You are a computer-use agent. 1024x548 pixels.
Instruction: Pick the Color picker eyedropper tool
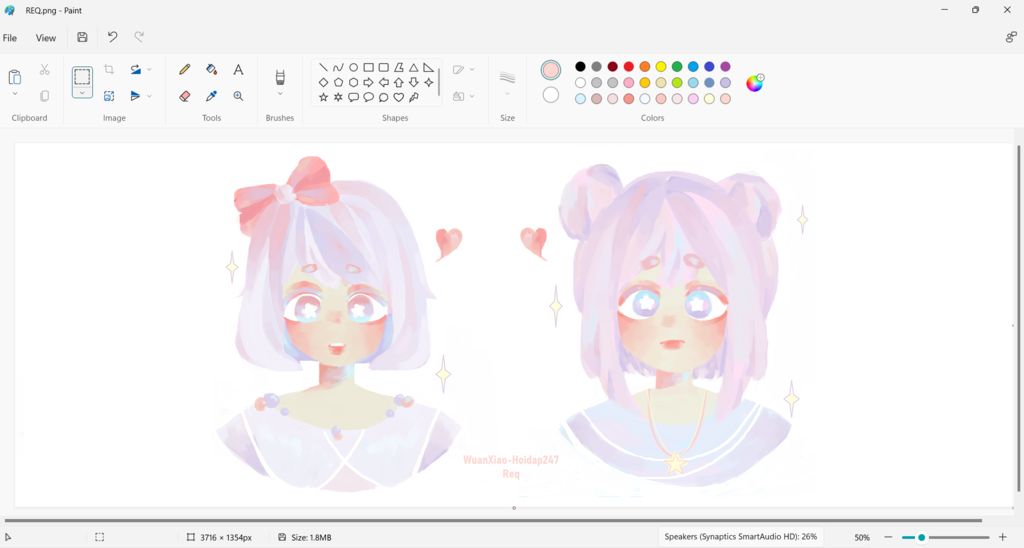pyautogui.click(x=212, y=96)
